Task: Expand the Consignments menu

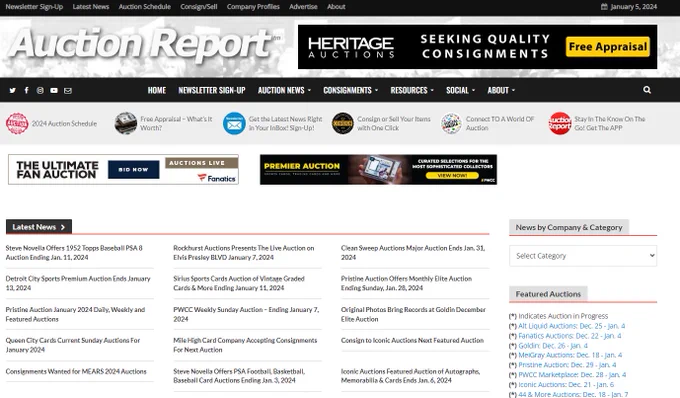Action: click(350, 90)
